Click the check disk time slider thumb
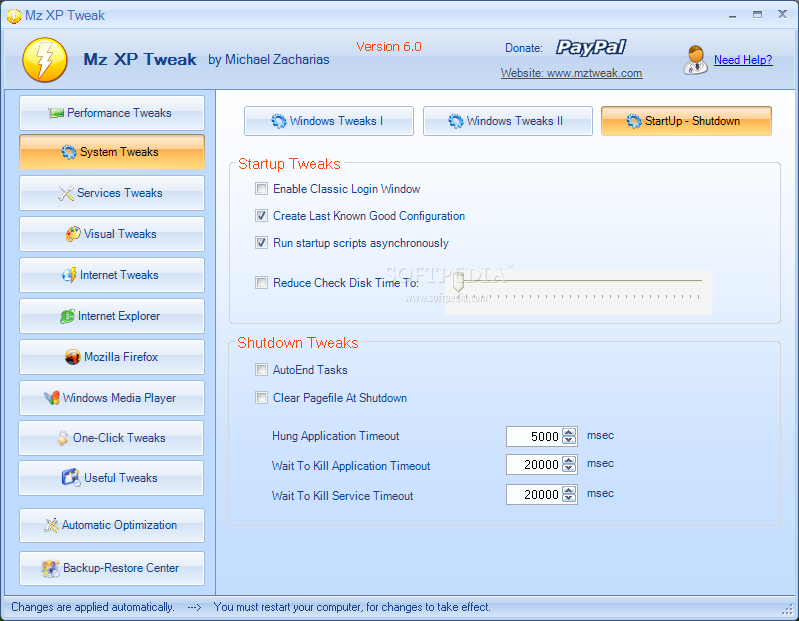This screenshot has width=799, height=621. [458, 282]
